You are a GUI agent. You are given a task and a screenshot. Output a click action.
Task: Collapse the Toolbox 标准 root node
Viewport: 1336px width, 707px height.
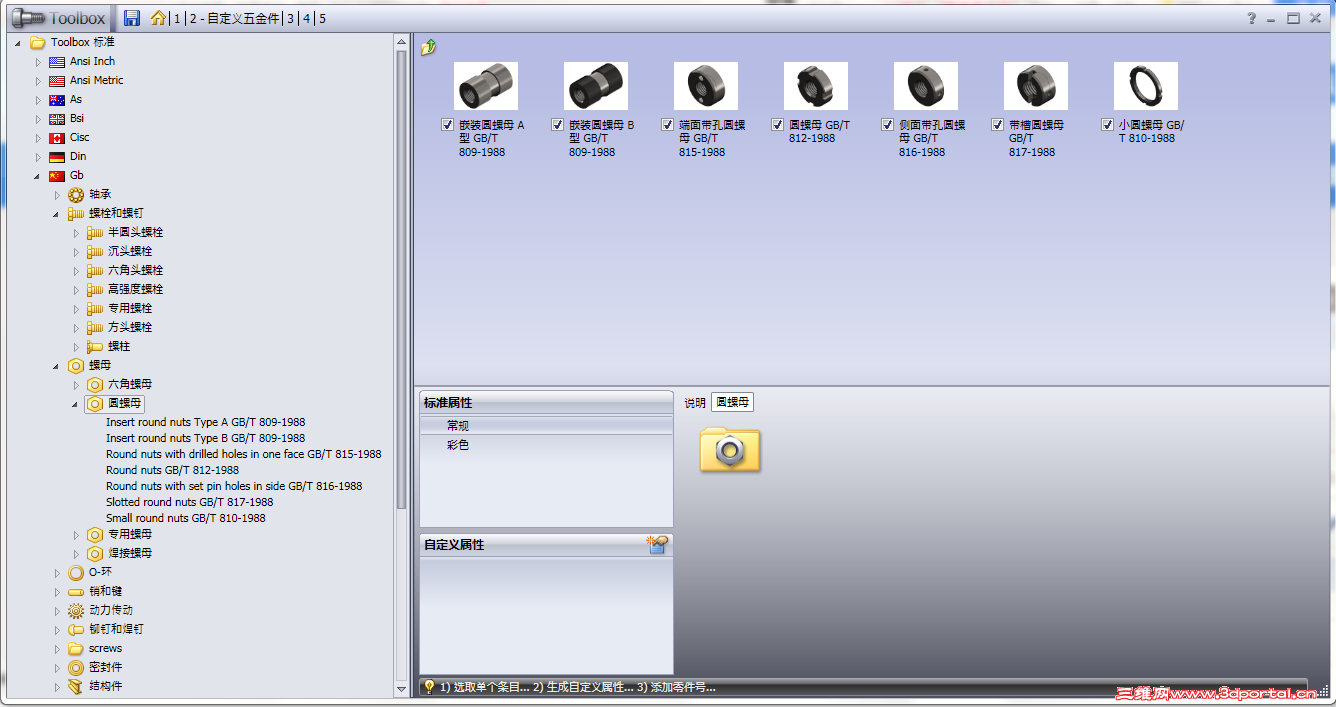(x=19, y=43)
